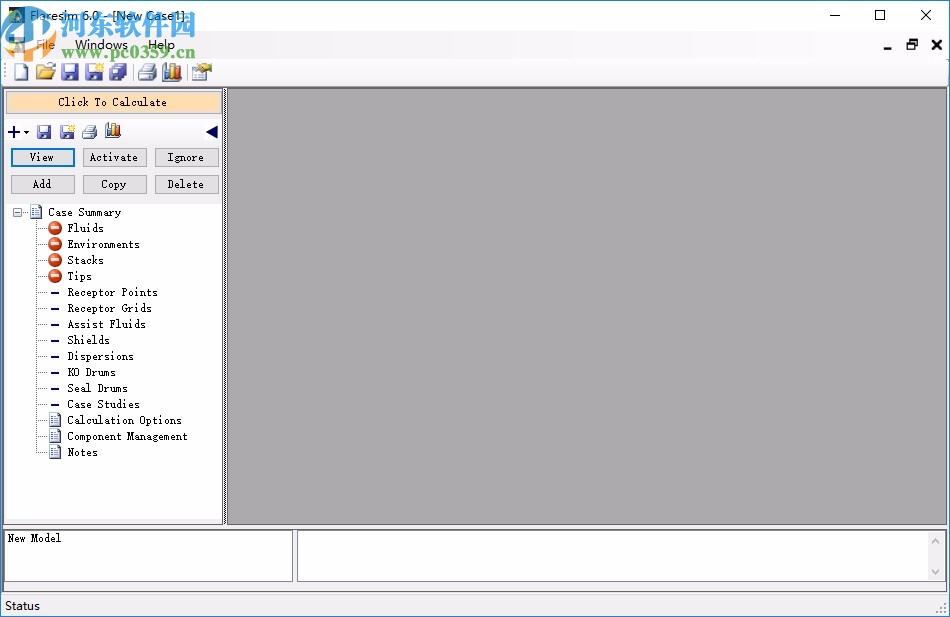Click the Status label in the status bar
950x617 pixels.
tap(22, 605)
